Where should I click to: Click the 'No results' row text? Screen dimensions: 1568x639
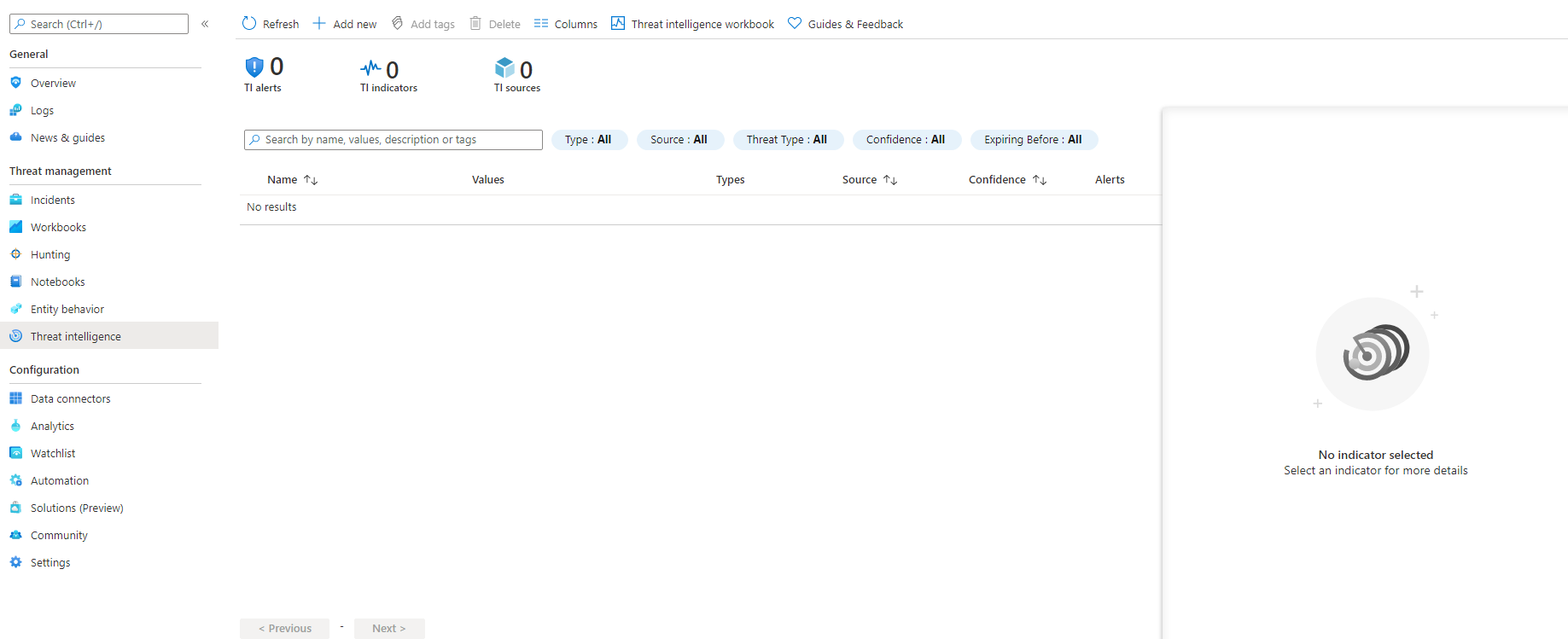(271, 207)
